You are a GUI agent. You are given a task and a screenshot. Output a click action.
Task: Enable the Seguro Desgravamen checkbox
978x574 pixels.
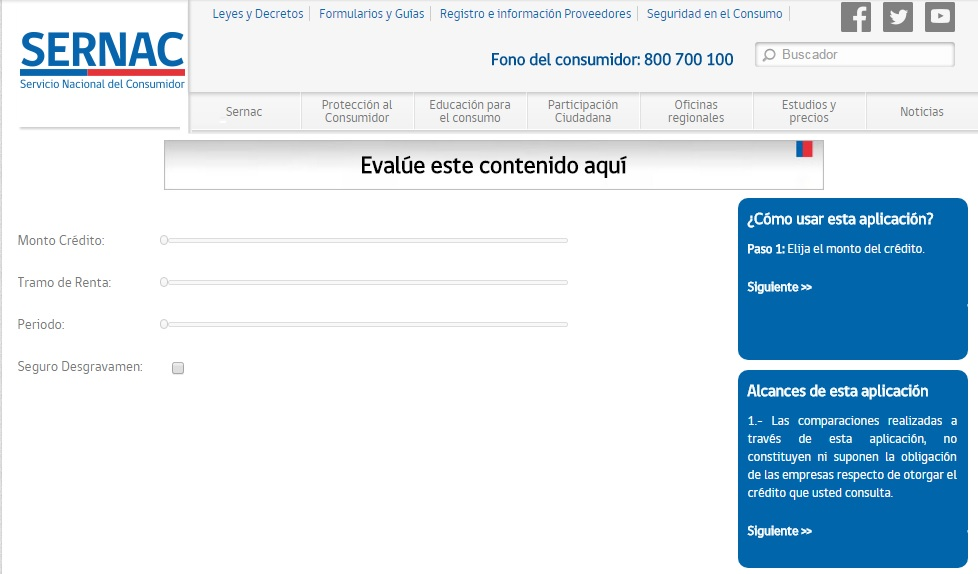click(178, 368)
